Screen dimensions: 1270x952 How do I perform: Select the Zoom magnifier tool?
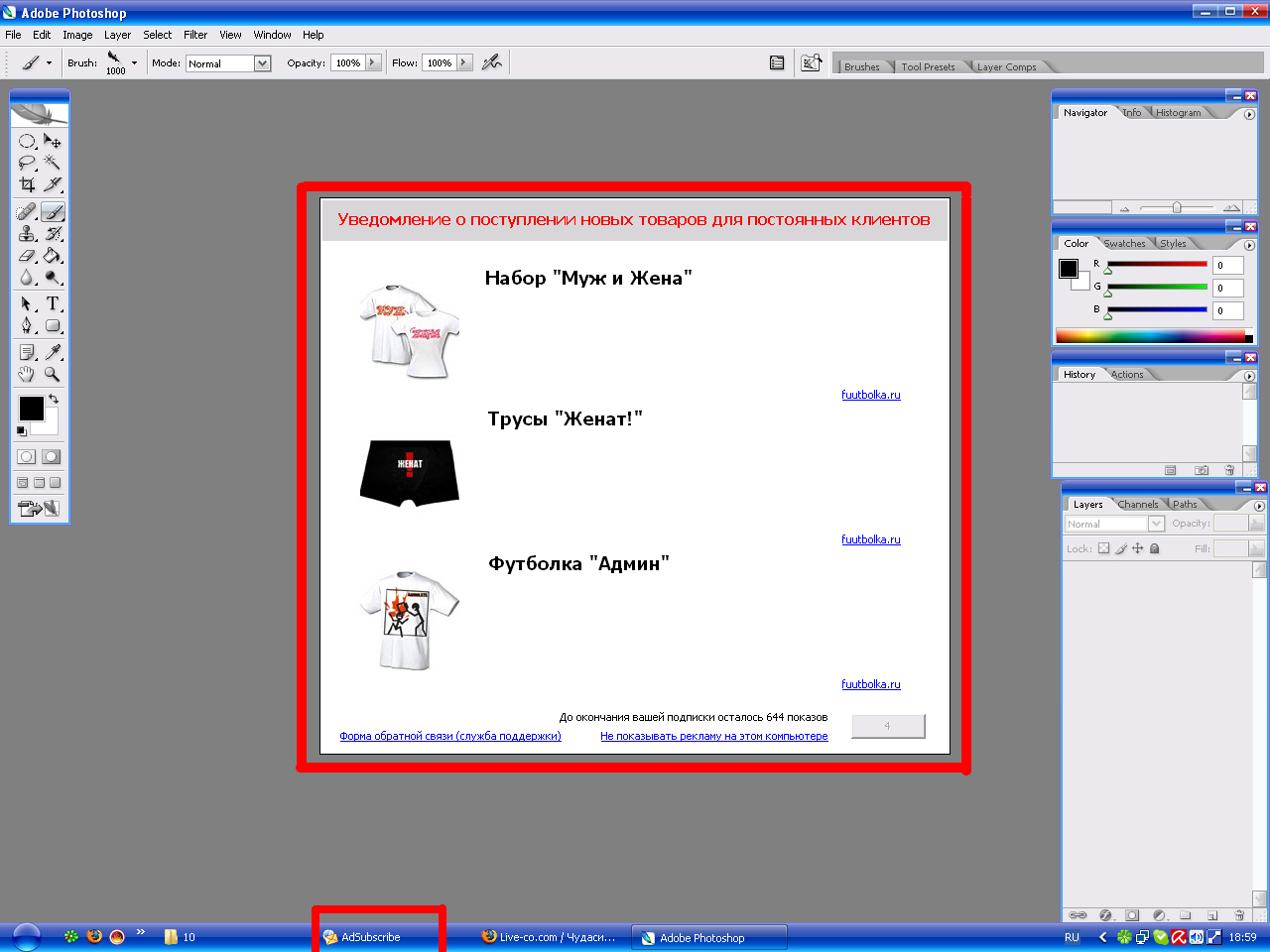point(53,374)
